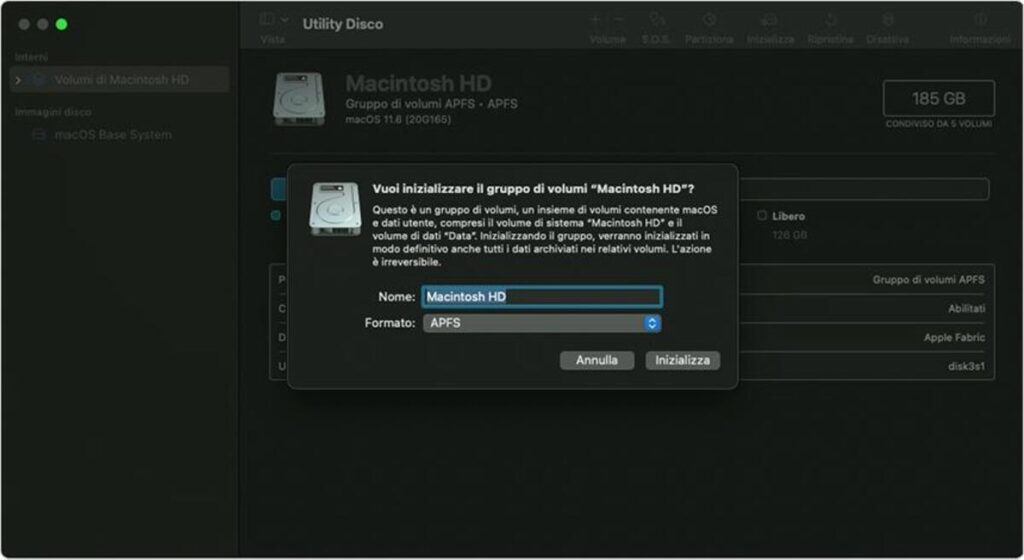Click the Libero legend circle
Viewport: 1024px width, 560px height.
click(761, 215)
